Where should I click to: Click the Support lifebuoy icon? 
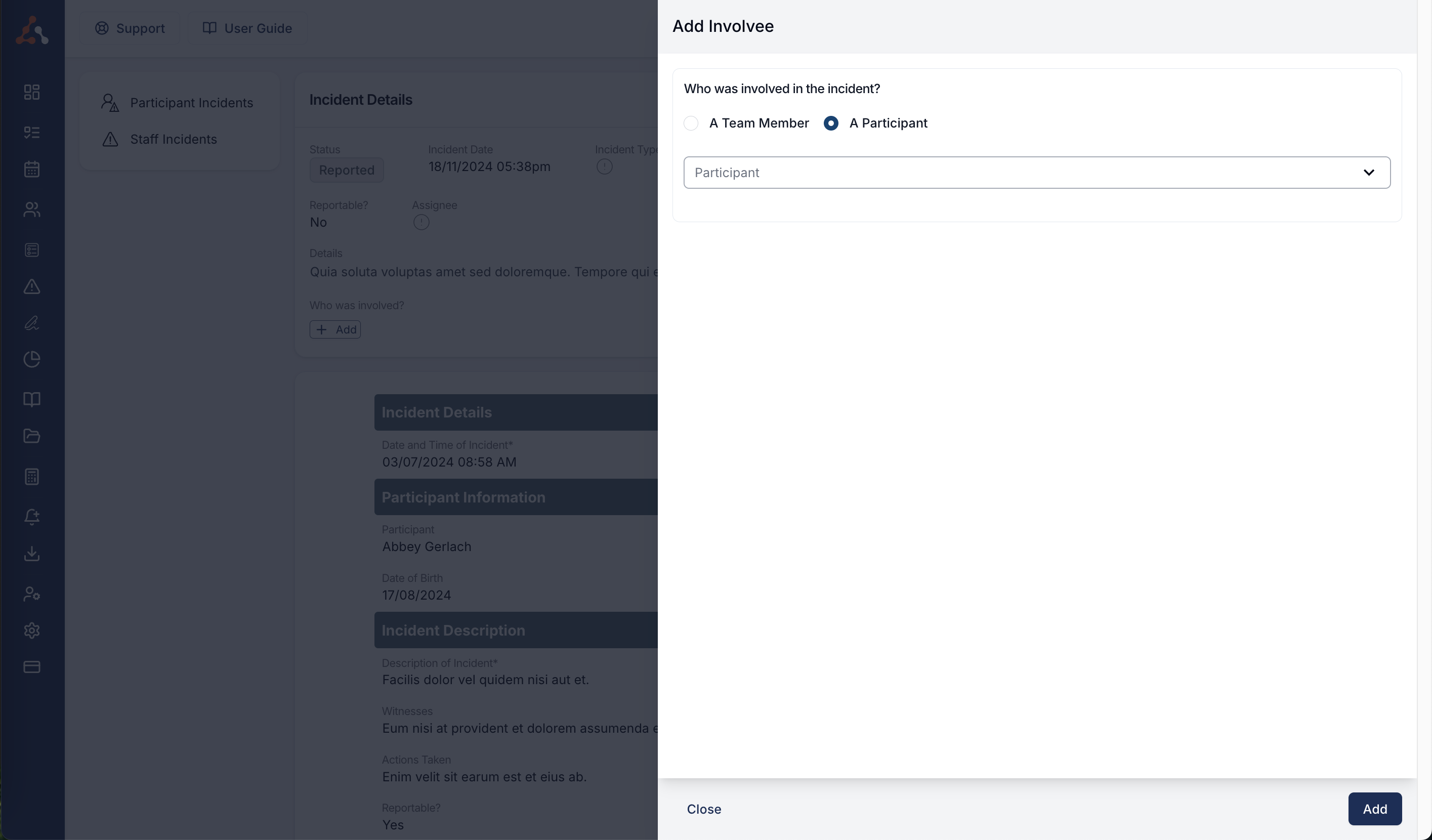102,28
